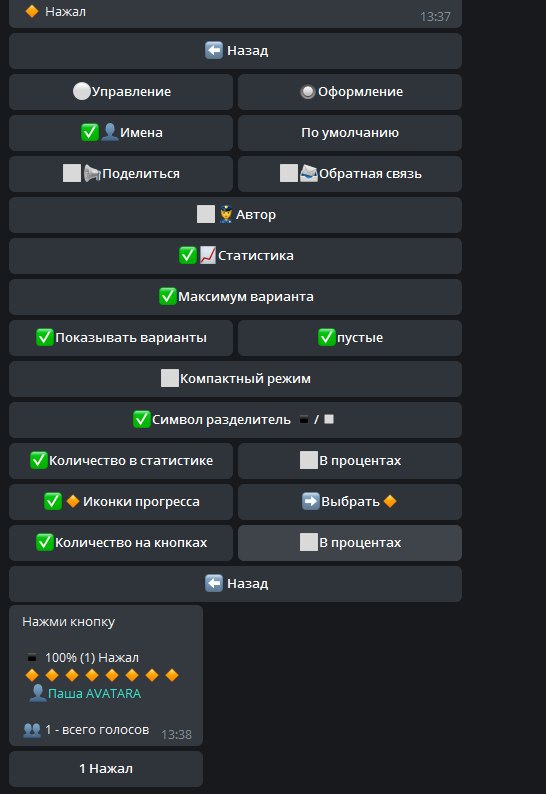The height and width of the screenshot is (794, 546).
Task: Click the right arrow icon on Выбрать
Action: pyautogui.click(x=310, y=501)
